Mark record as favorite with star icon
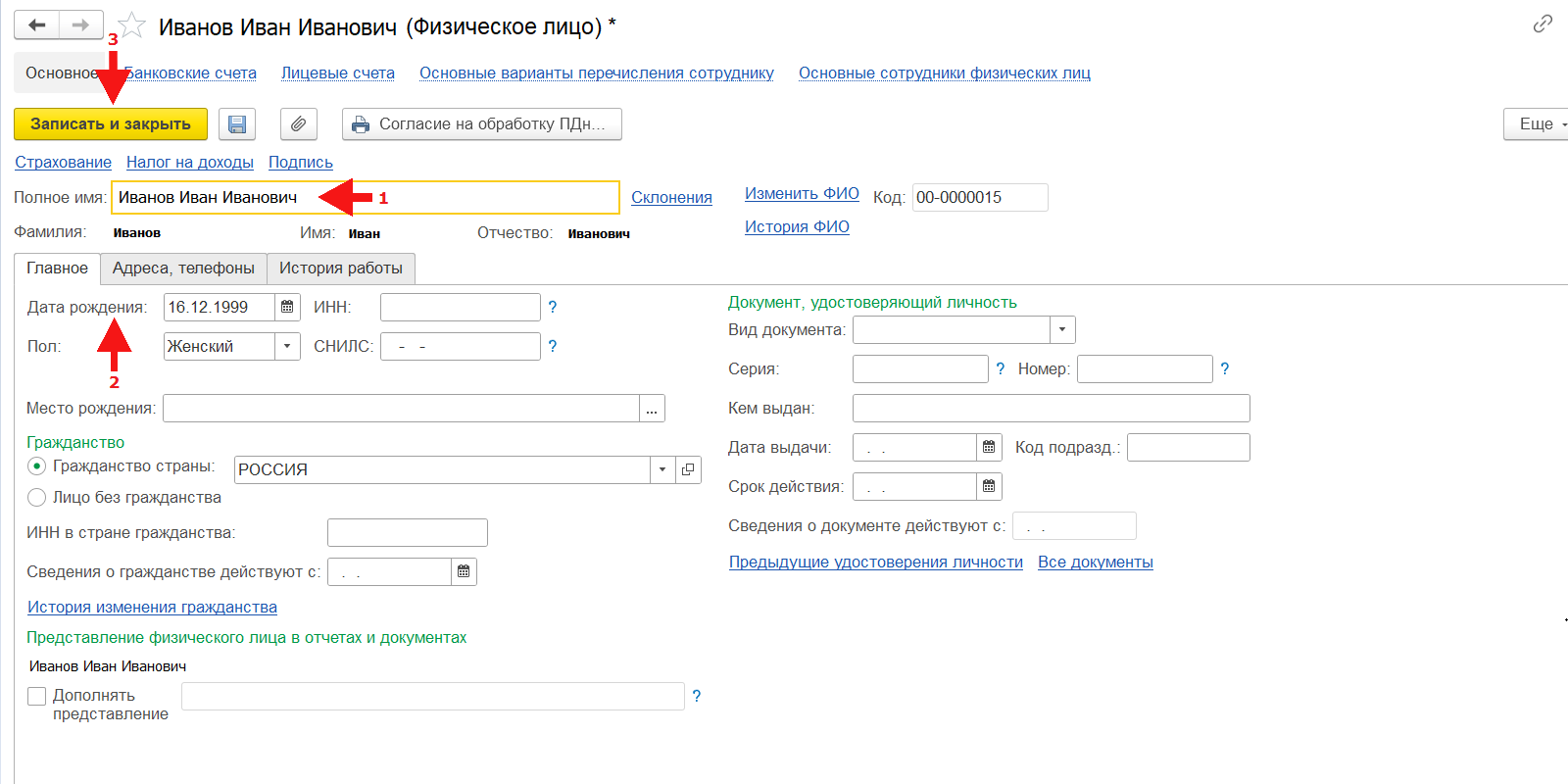 pos(132,25)
